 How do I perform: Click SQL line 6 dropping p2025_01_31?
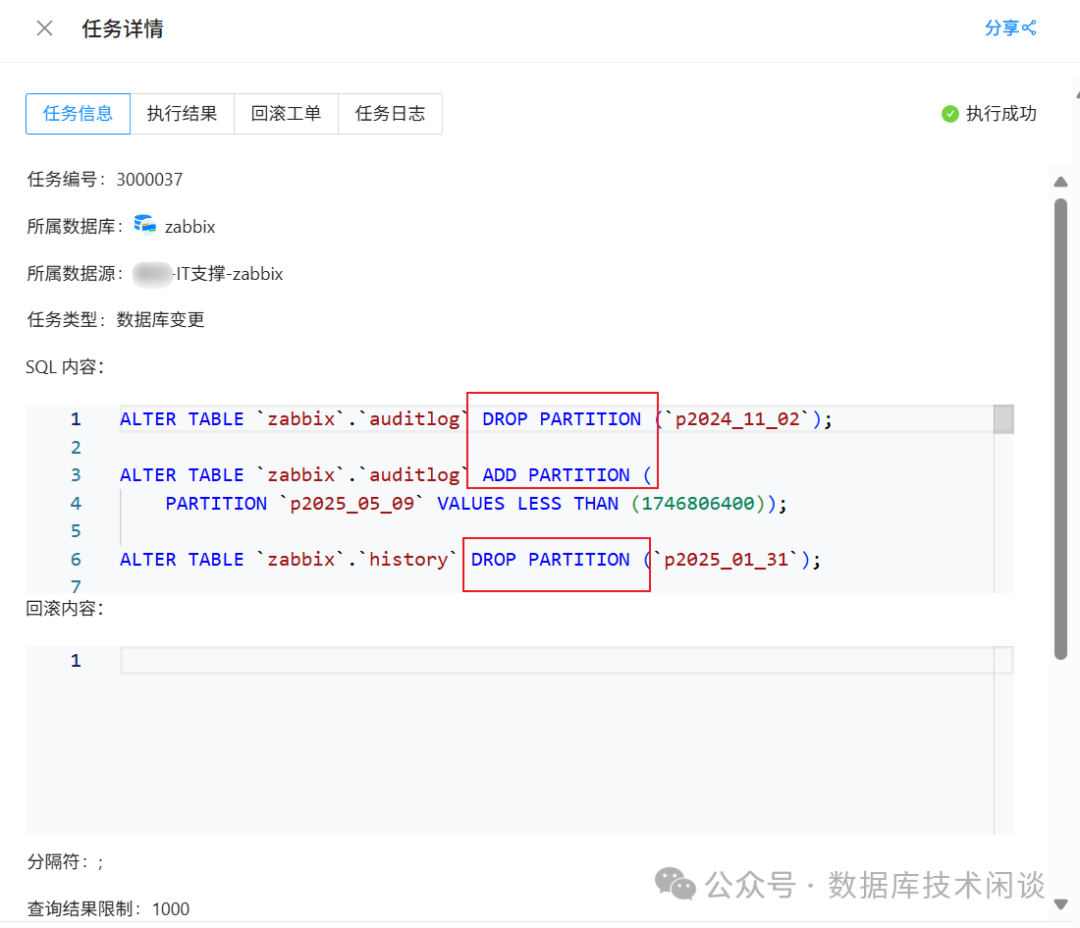tap(470, 559)
